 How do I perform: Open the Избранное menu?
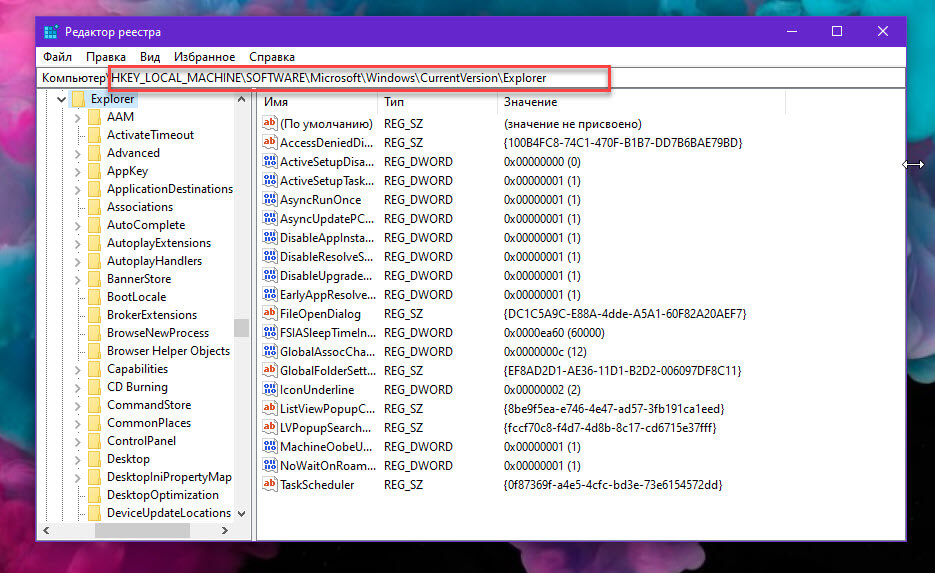click(x=205, y=57)
